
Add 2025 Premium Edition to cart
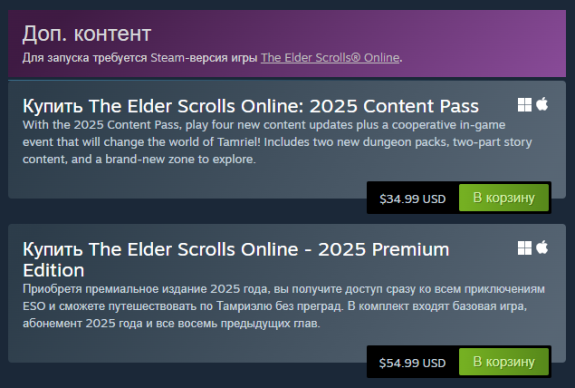coord(503,362)
